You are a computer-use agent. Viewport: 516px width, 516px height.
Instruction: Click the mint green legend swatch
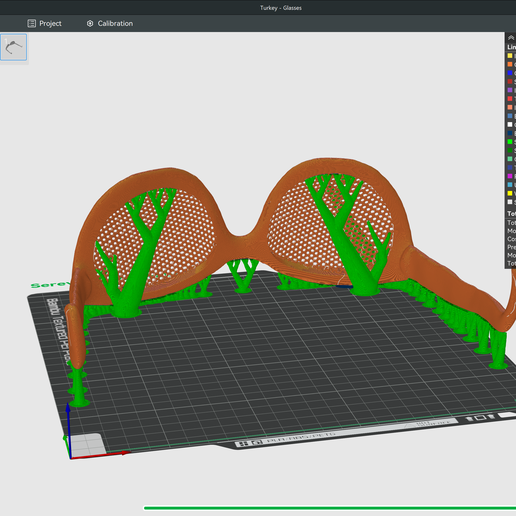[510, 159]
